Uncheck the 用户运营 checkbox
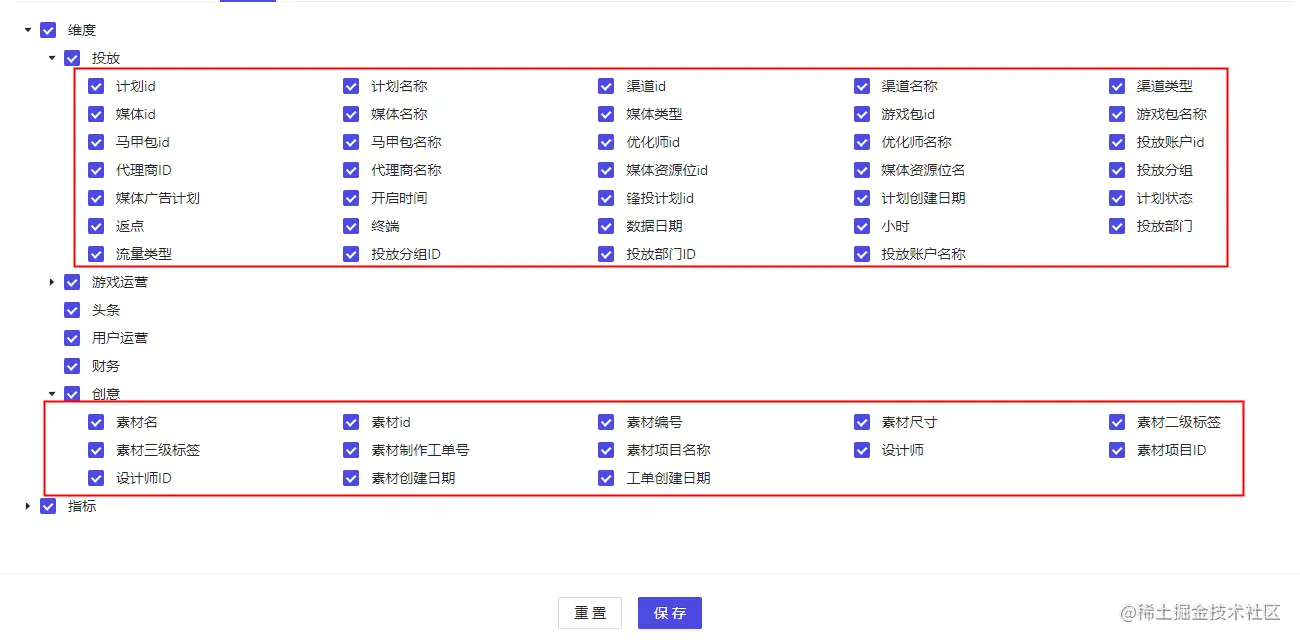The image size is (1300, 642). coord(72,338)
